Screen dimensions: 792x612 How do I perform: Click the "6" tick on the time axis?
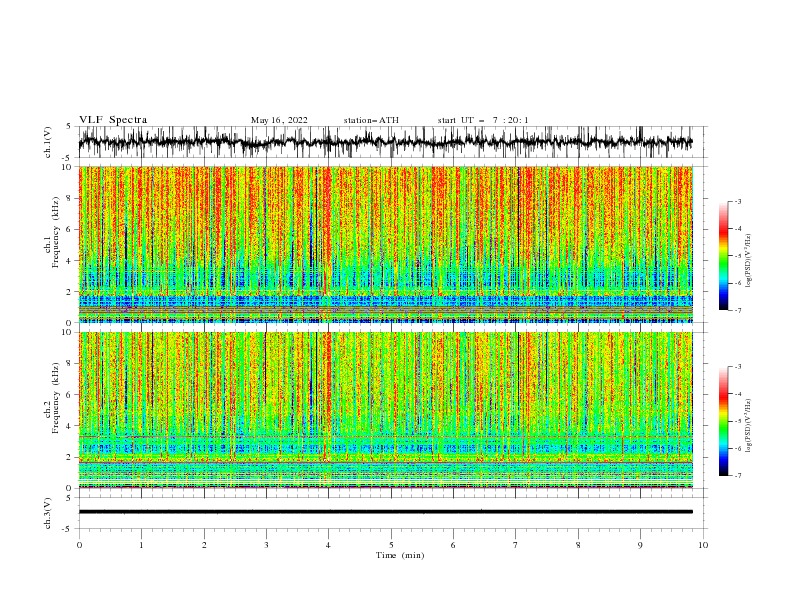(453, 545)
